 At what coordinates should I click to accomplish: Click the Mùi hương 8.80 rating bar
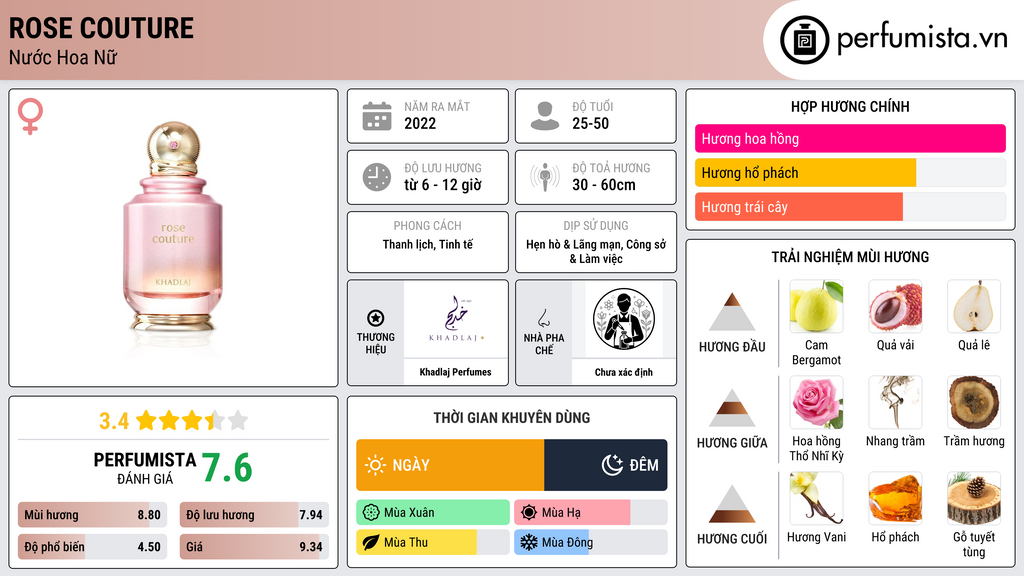[x=92, y=515]
